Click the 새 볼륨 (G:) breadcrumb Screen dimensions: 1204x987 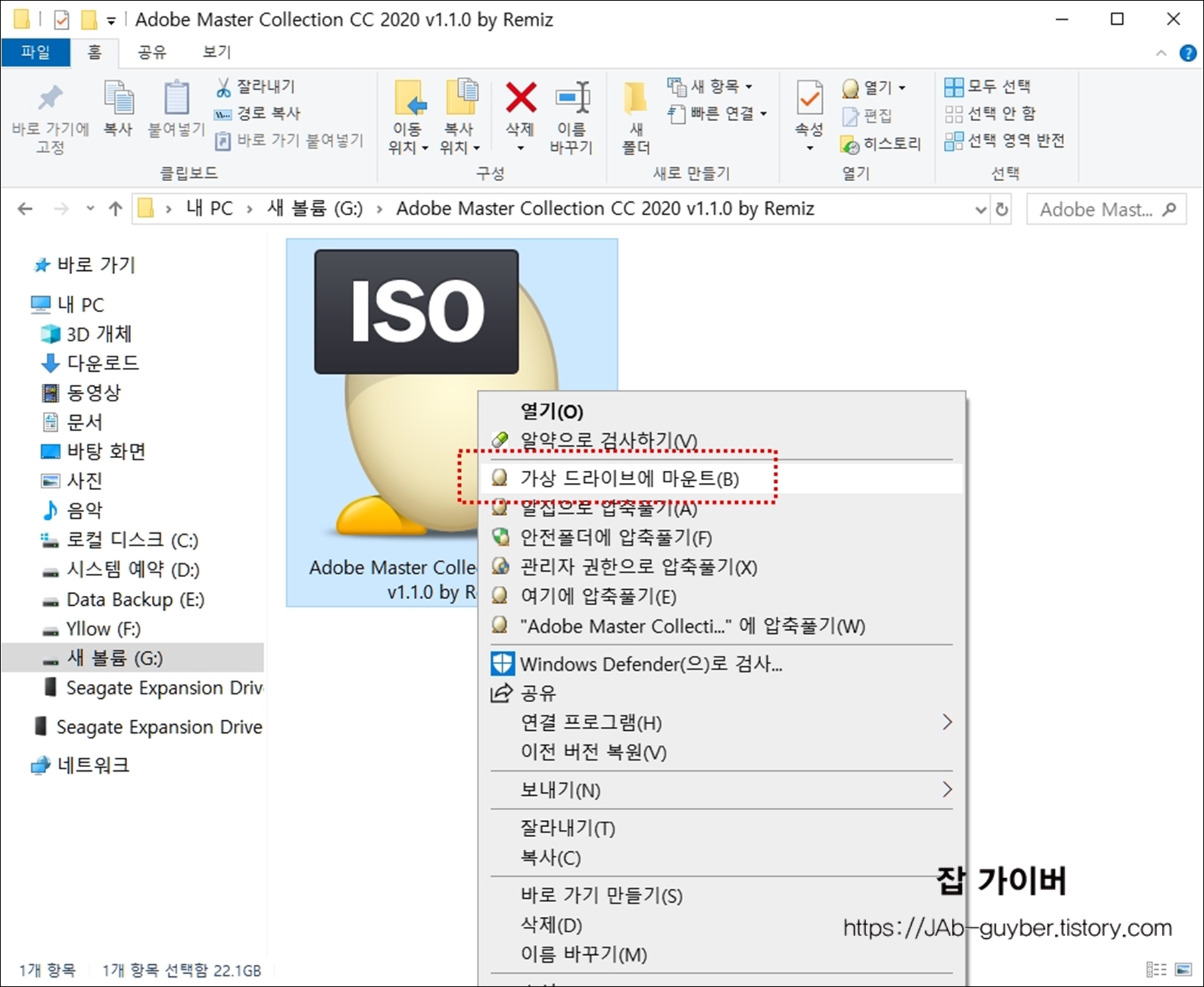[315, 209]
